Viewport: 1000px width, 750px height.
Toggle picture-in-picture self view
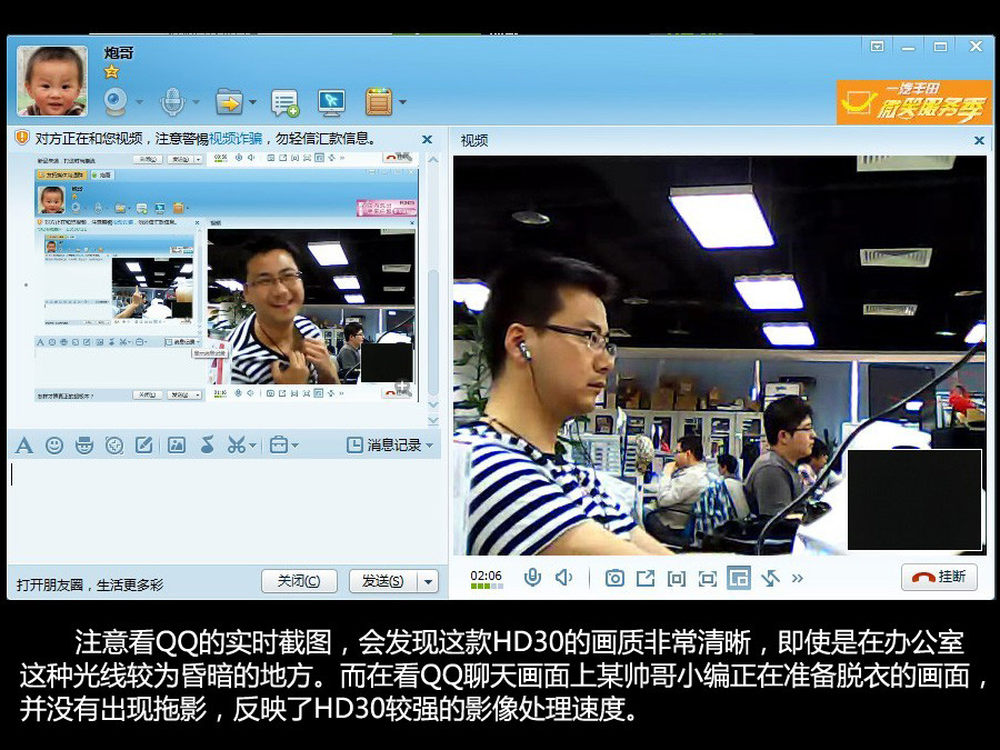coord(739,578)
